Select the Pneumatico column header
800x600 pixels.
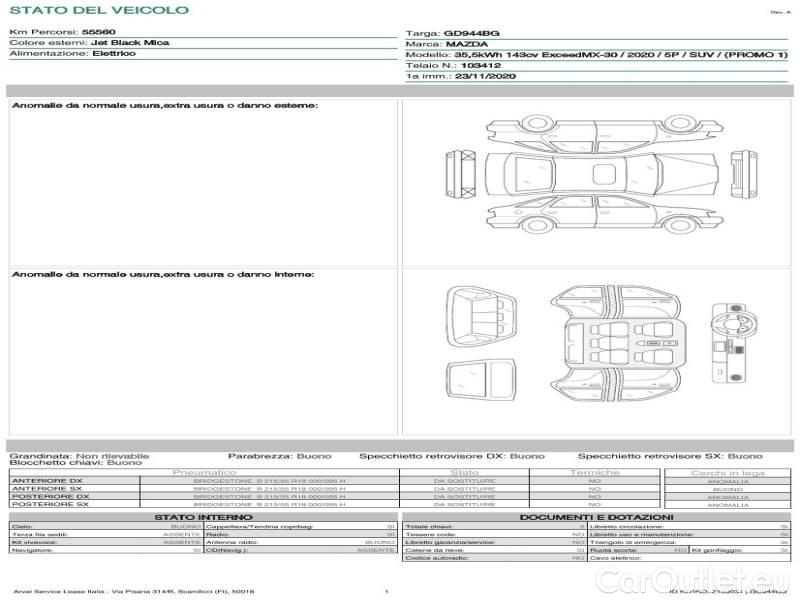[x=204, y=472]
